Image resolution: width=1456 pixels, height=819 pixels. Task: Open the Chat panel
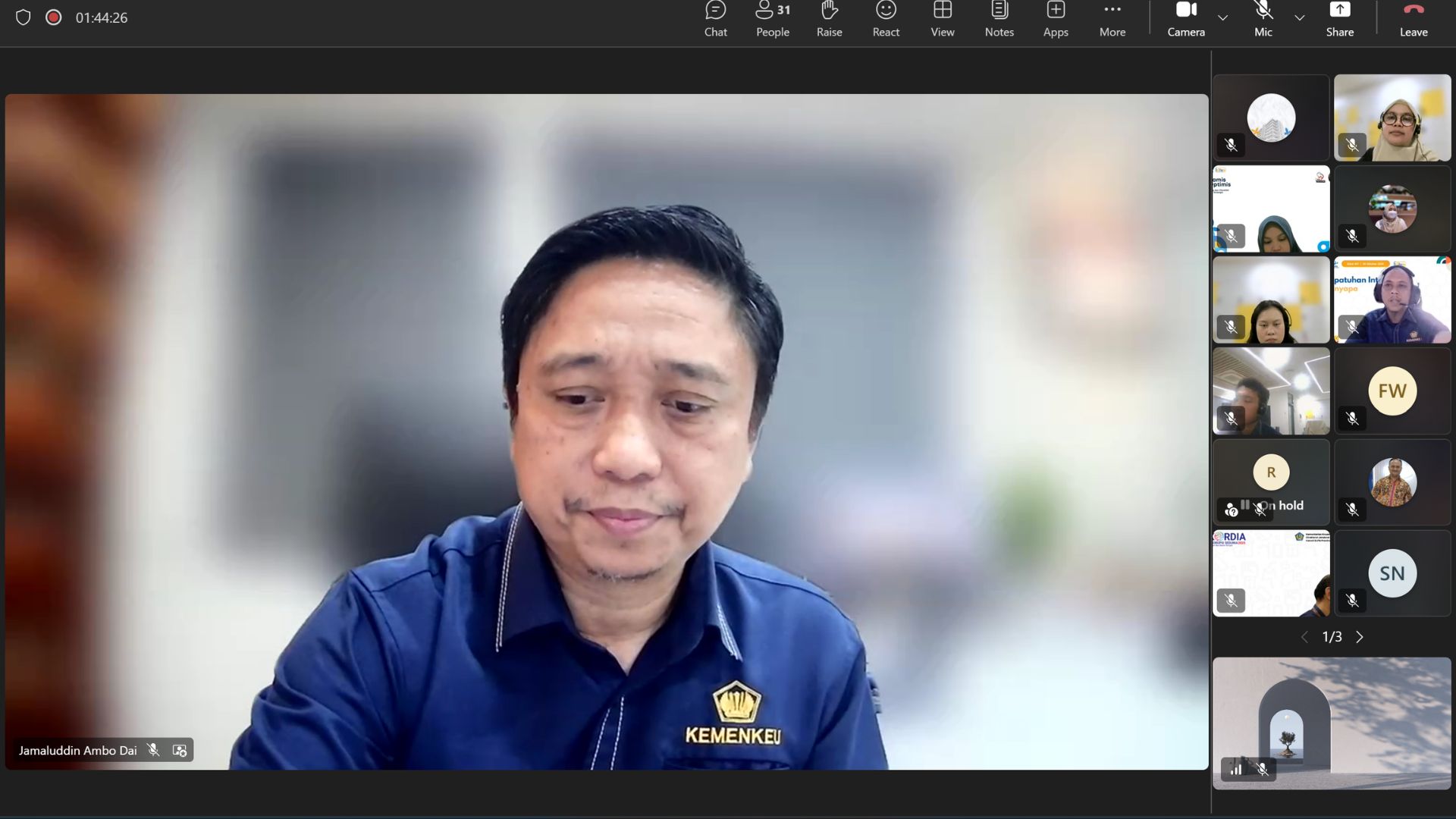click(715, 20)
